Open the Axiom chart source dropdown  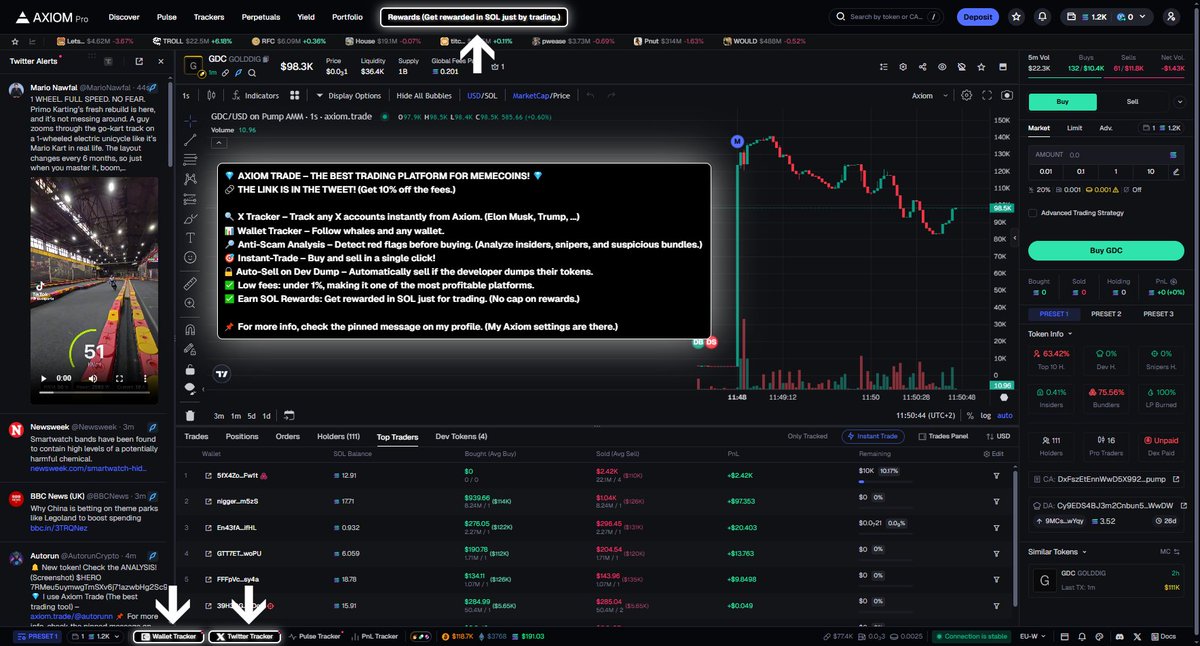pos(928,96)
